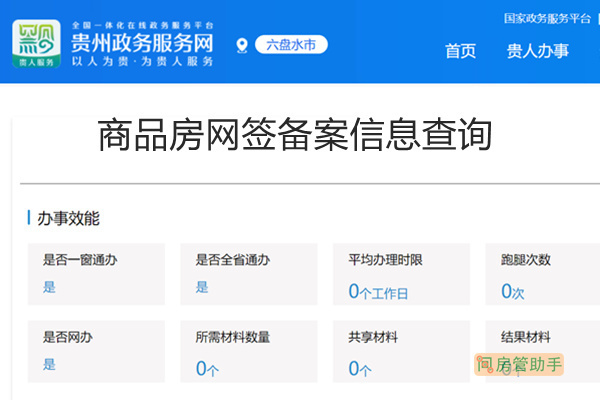Viewport: 600px width, 400px height.
Task: Click the 是否一窗通办 card
Action: 96,274
